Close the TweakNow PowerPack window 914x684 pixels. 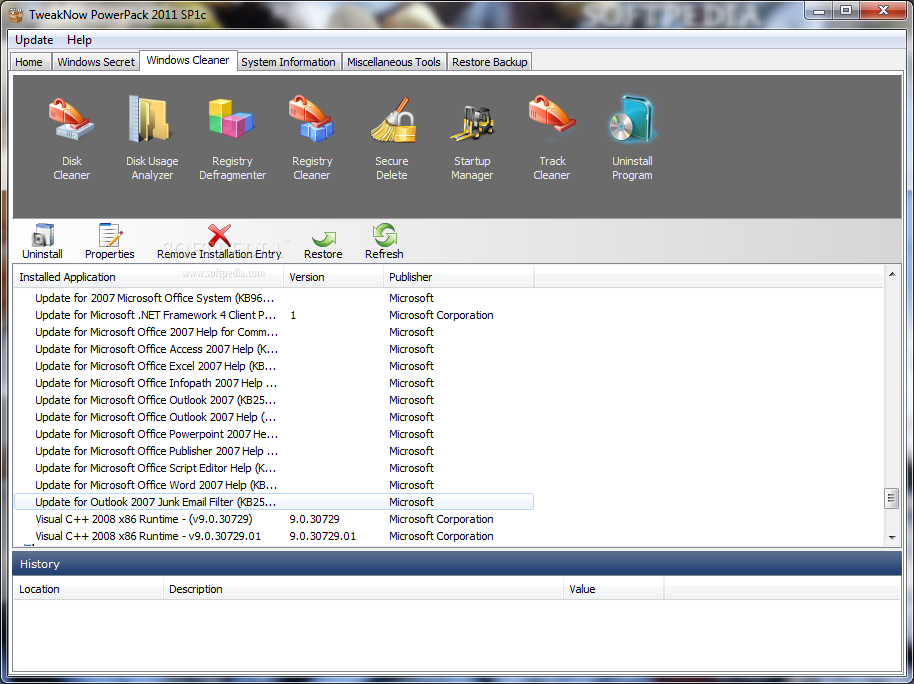pyautogui.click(x=884, y=10)
